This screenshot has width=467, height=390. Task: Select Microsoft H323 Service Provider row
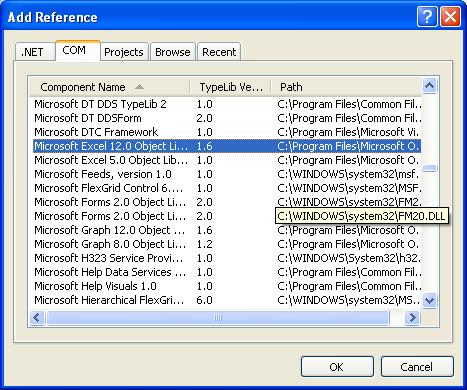pos(227,258)
